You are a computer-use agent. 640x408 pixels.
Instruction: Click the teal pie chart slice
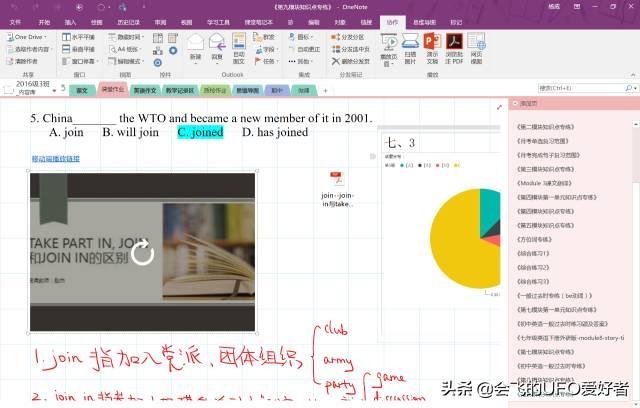490,210
